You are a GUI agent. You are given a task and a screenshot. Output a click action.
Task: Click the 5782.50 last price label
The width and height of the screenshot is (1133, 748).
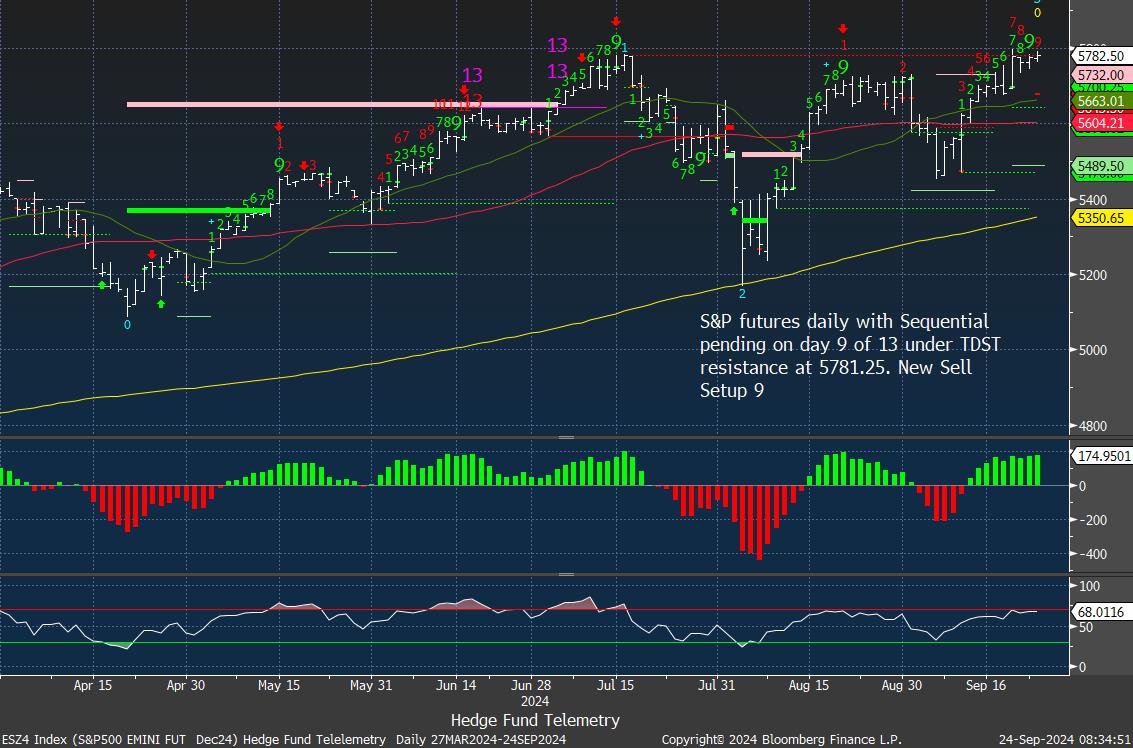1100,56
